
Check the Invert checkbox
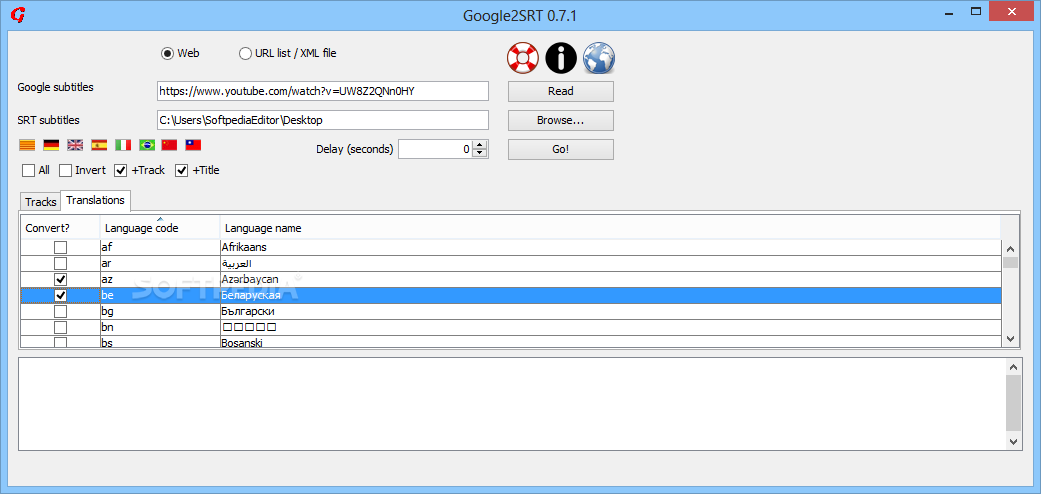pos(66,171)
